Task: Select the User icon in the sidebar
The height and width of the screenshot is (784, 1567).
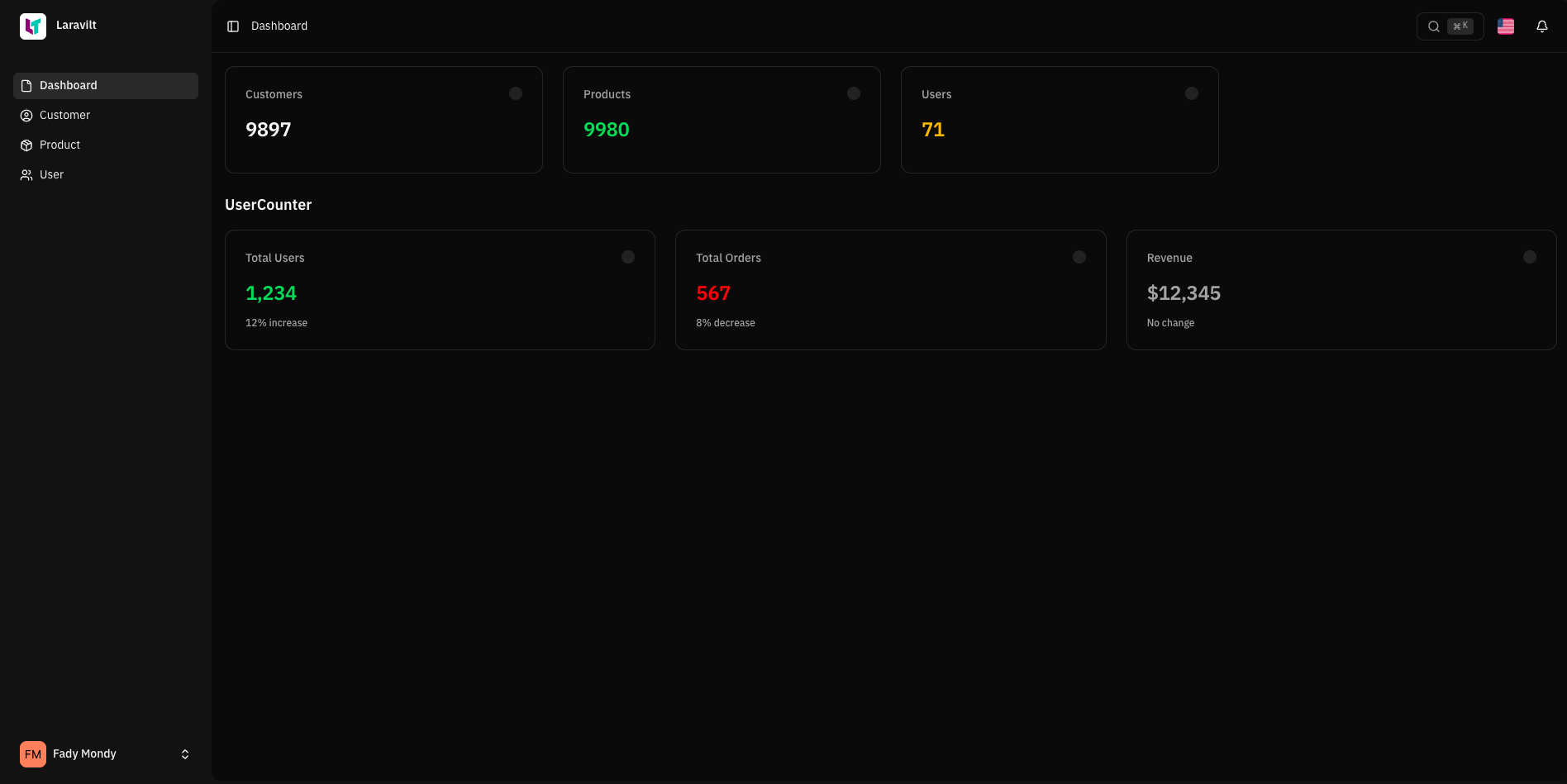Action: point(26,174)
